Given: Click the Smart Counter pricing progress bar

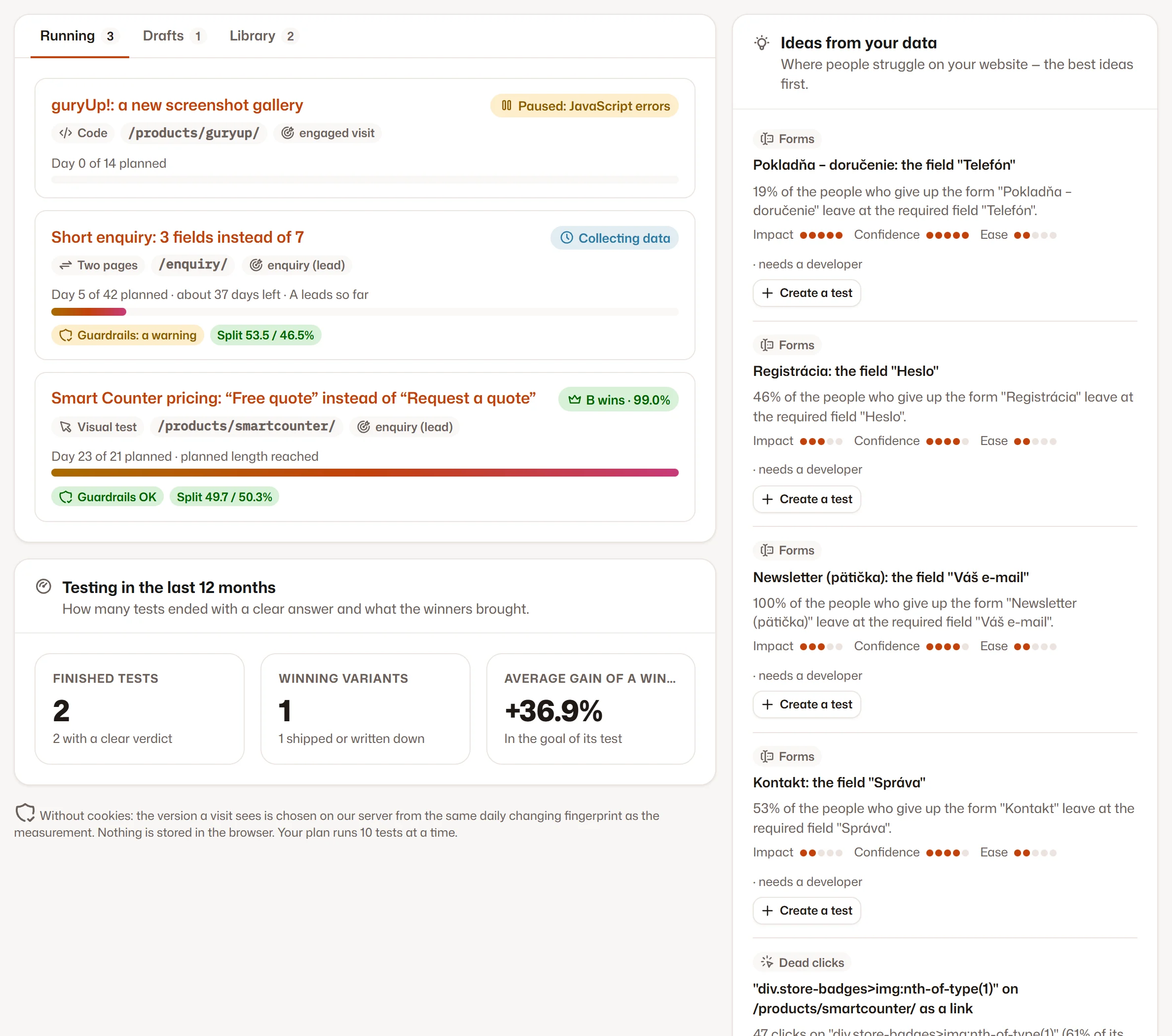Looking at the screenshot, I should coord(365,473).
